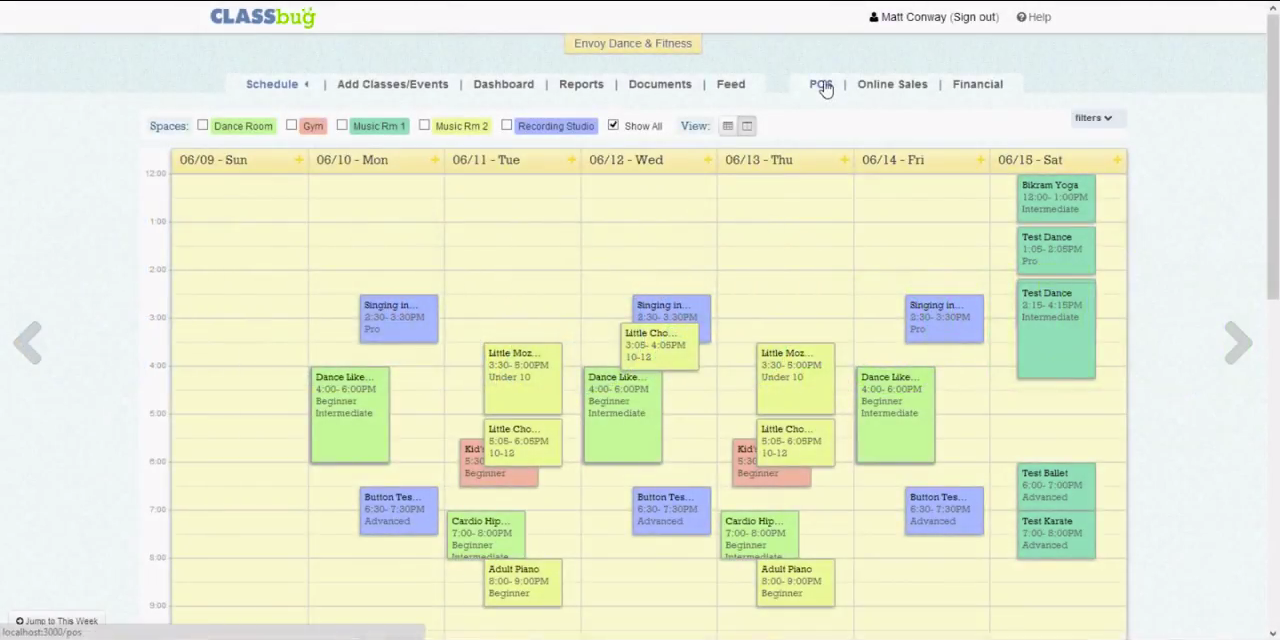Open the Test Karate event on Saturday
1280x640 pixels.
pyautogui.click(x=1056, y=535)
